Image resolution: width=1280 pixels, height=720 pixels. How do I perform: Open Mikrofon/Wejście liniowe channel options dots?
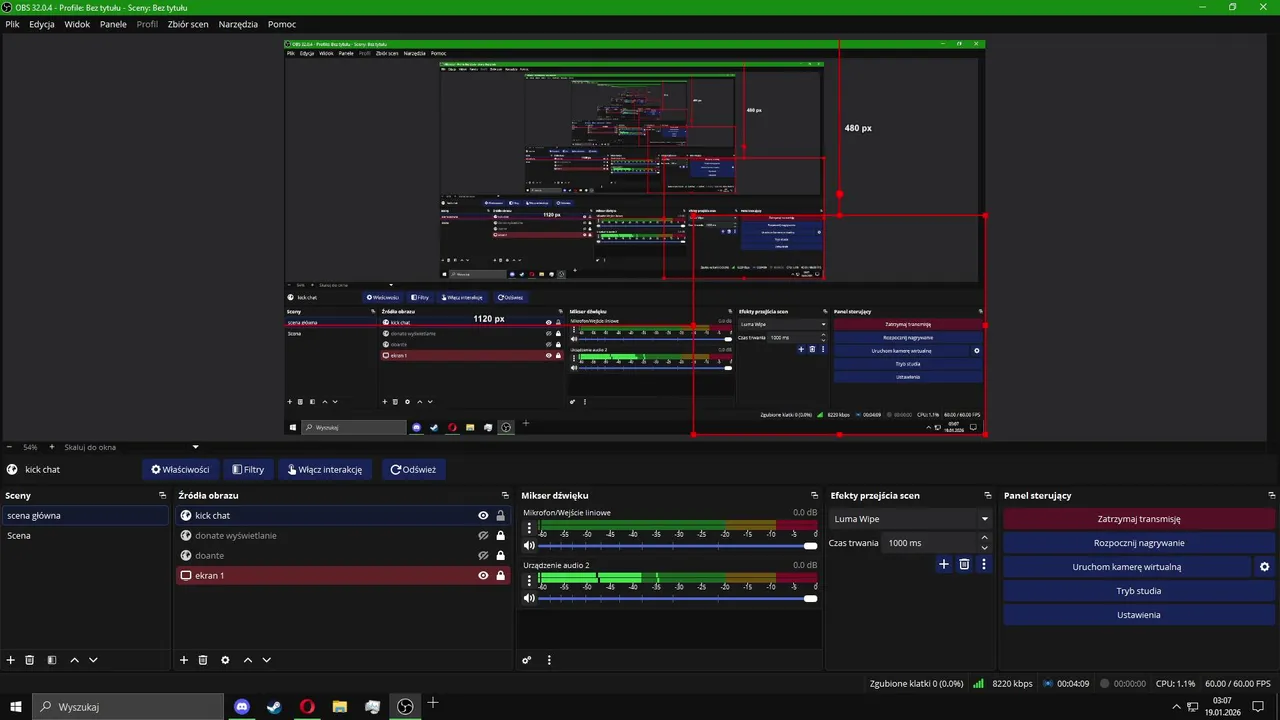tap(530, 527)
